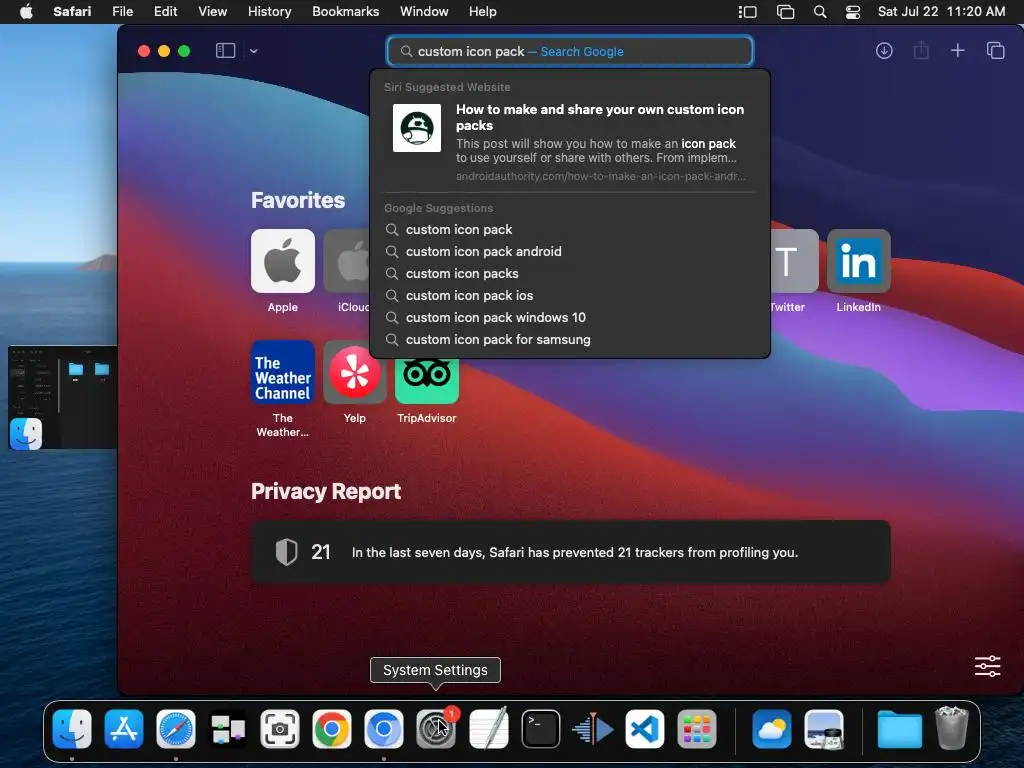
Task: Open the Apple menu
Action: click(x=26, y=11)
